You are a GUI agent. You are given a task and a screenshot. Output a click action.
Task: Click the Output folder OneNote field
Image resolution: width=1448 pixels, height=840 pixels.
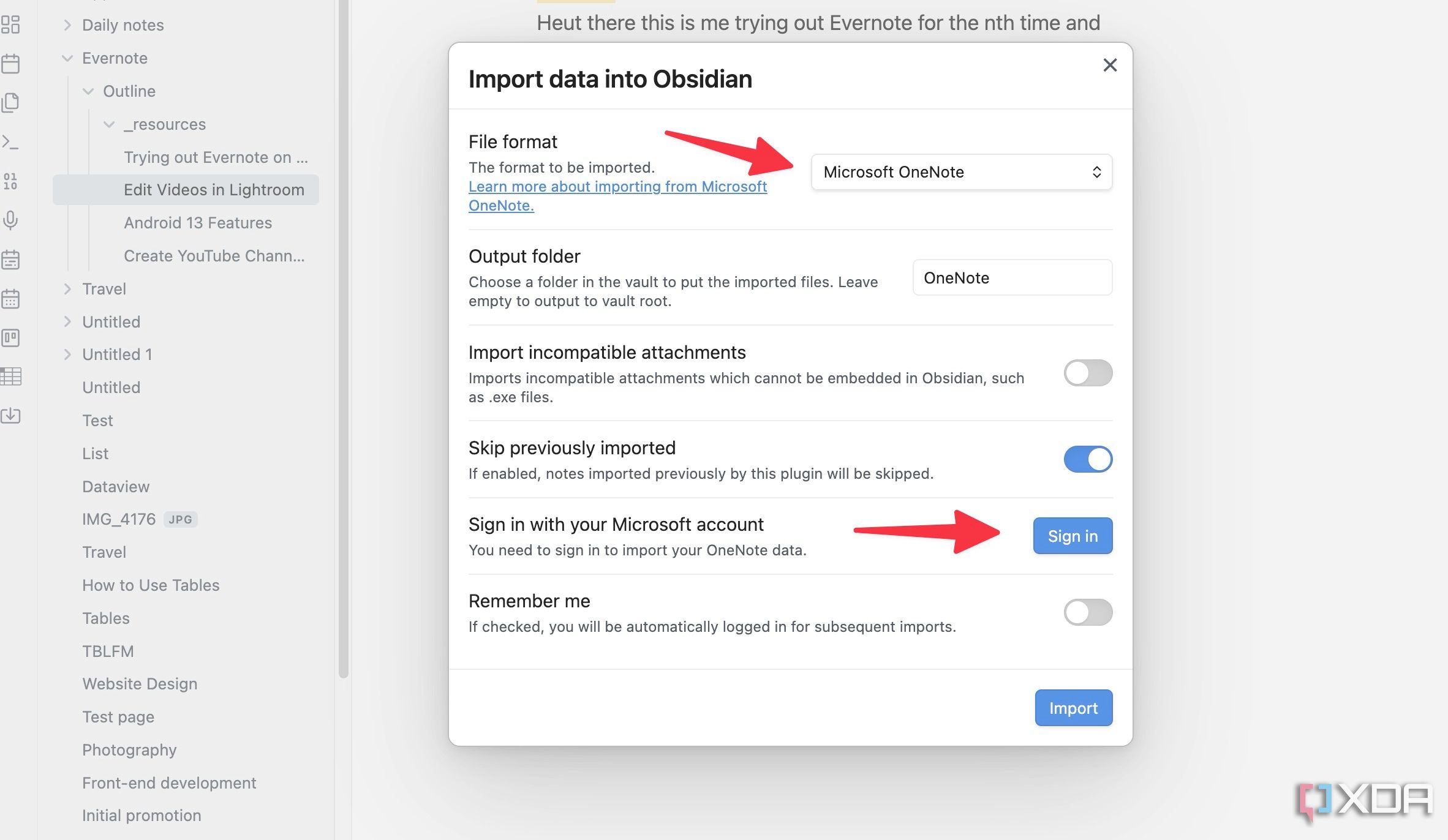1012,278
